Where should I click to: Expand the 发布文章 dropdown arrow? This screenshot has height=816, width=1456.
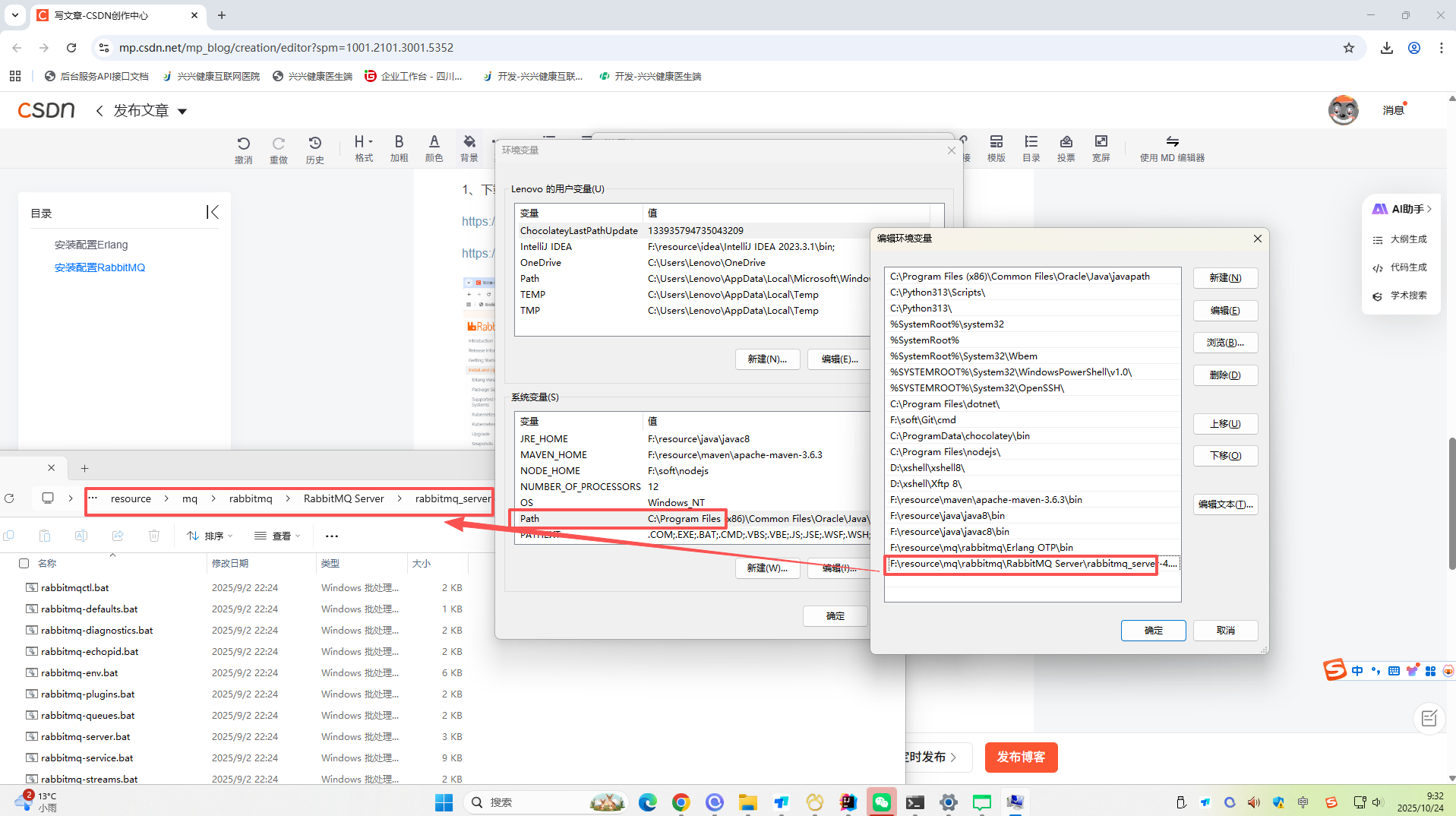[182, 112]
